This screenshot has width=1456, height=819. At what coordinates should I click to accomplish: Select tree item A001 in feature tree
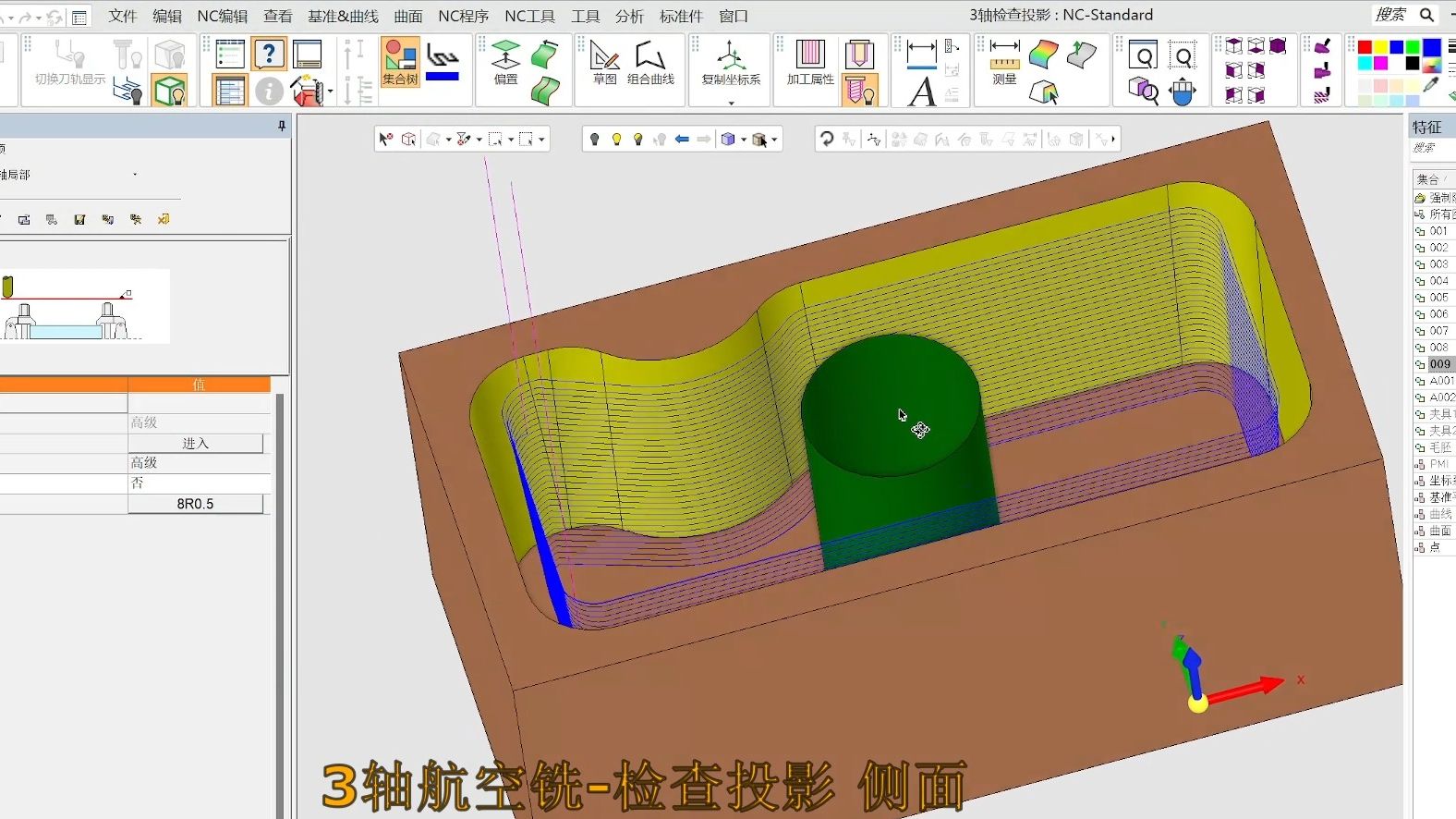click(x=1441, y=381)
